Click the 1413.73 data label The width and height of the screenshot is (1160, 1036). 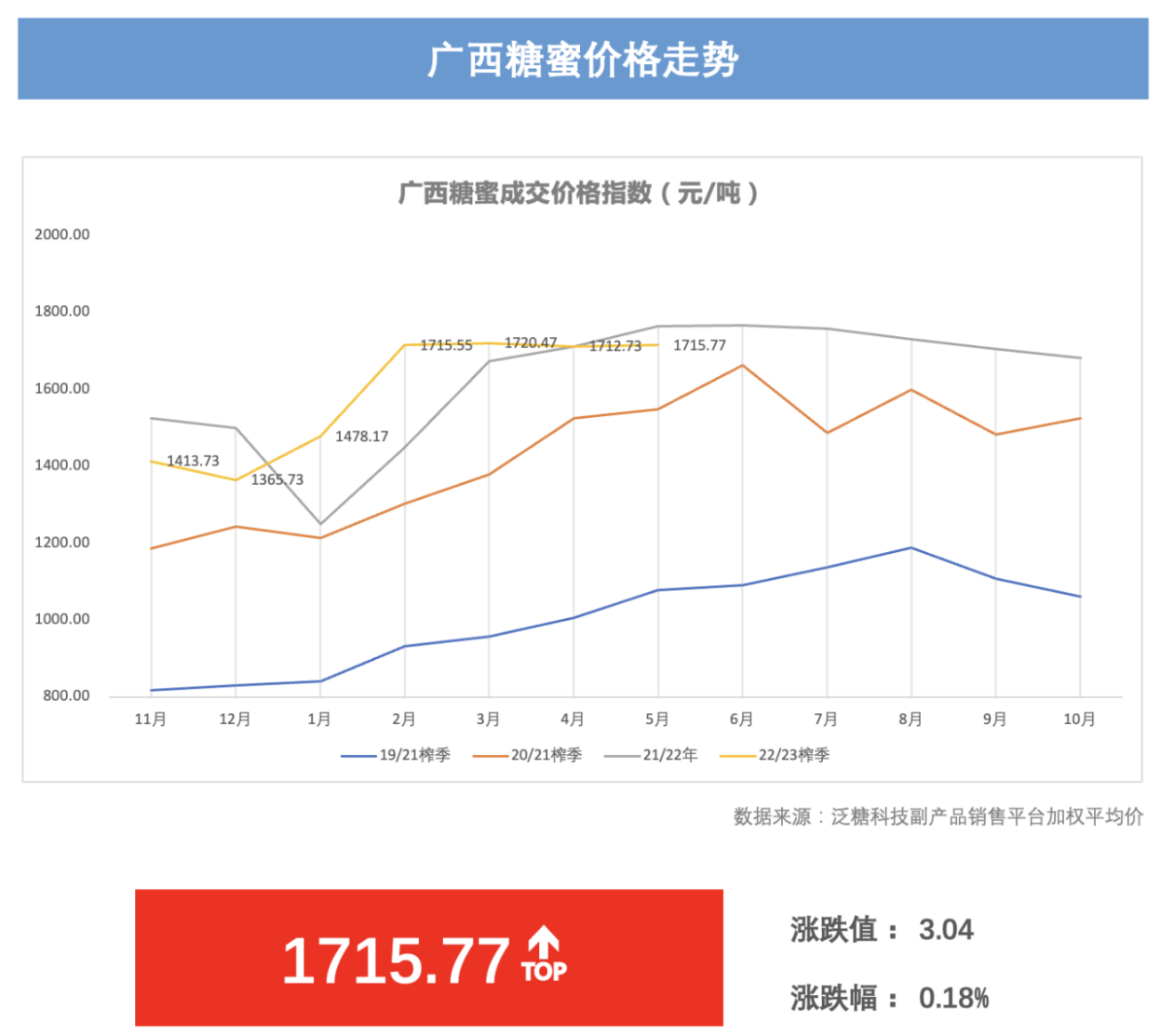pos(193,461)
